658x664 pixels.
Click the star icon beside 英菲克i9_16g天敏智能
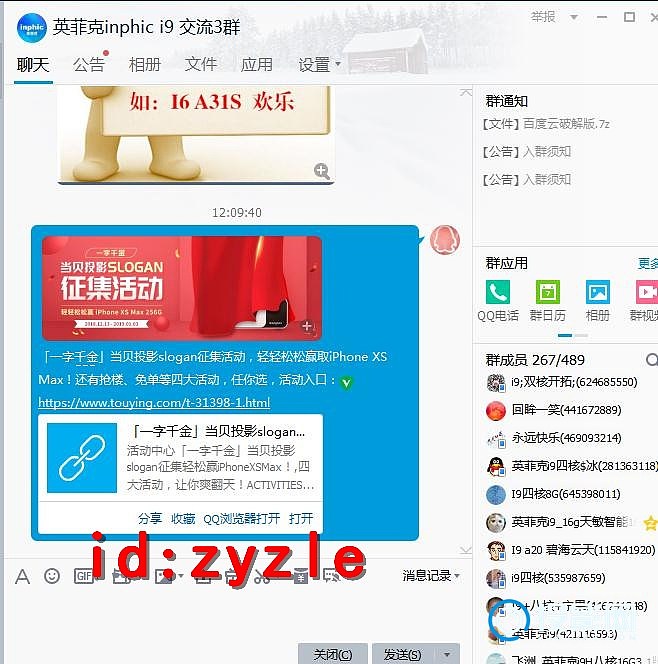pyautogui.click(x=650, y=523)
